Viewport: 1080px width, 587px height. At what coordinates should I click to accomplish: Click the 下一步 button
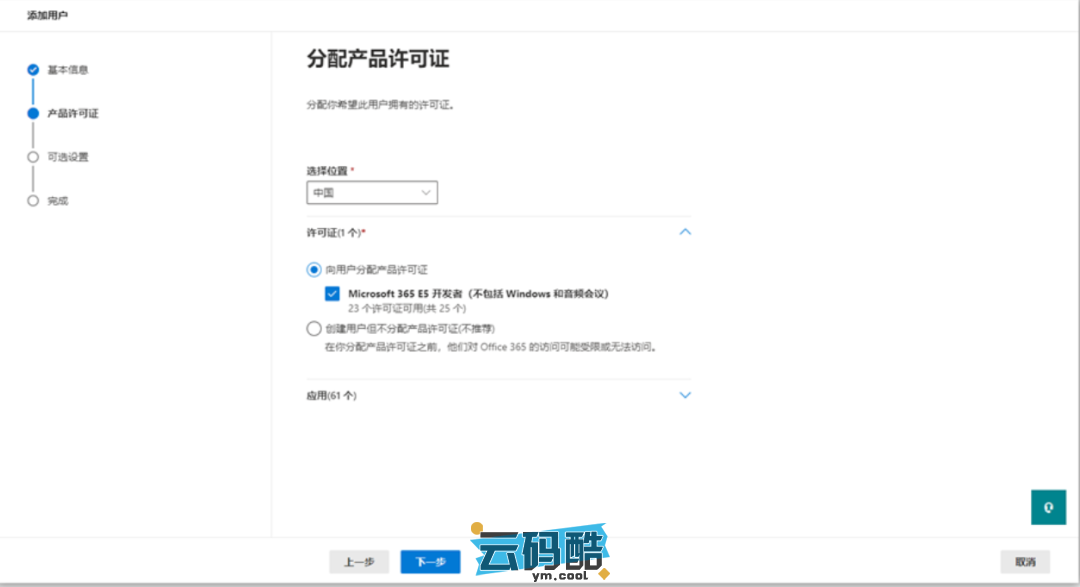(430, 562)
